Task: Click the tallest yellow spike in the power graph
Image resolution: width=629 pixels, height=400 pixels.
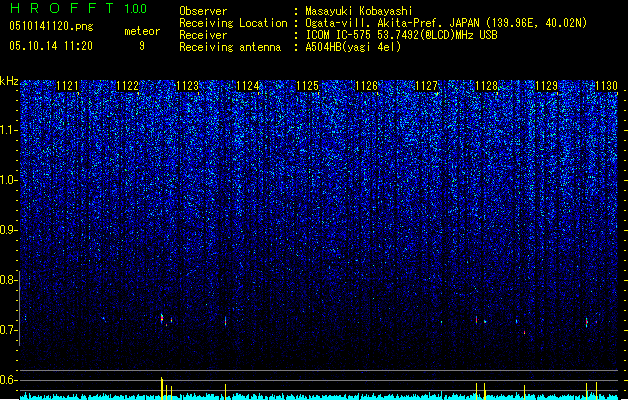Action: point(162,388)
